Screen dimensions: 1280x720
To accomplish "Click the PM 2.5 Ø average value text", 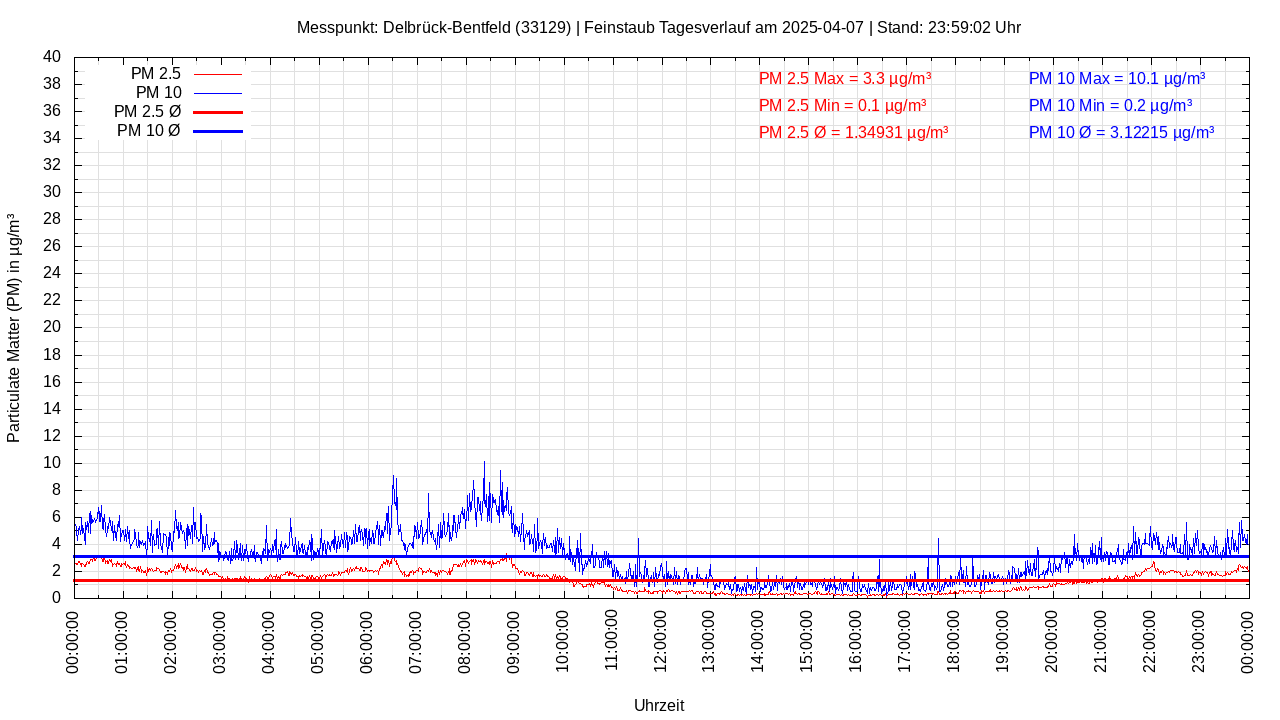I will click(853, 132).
